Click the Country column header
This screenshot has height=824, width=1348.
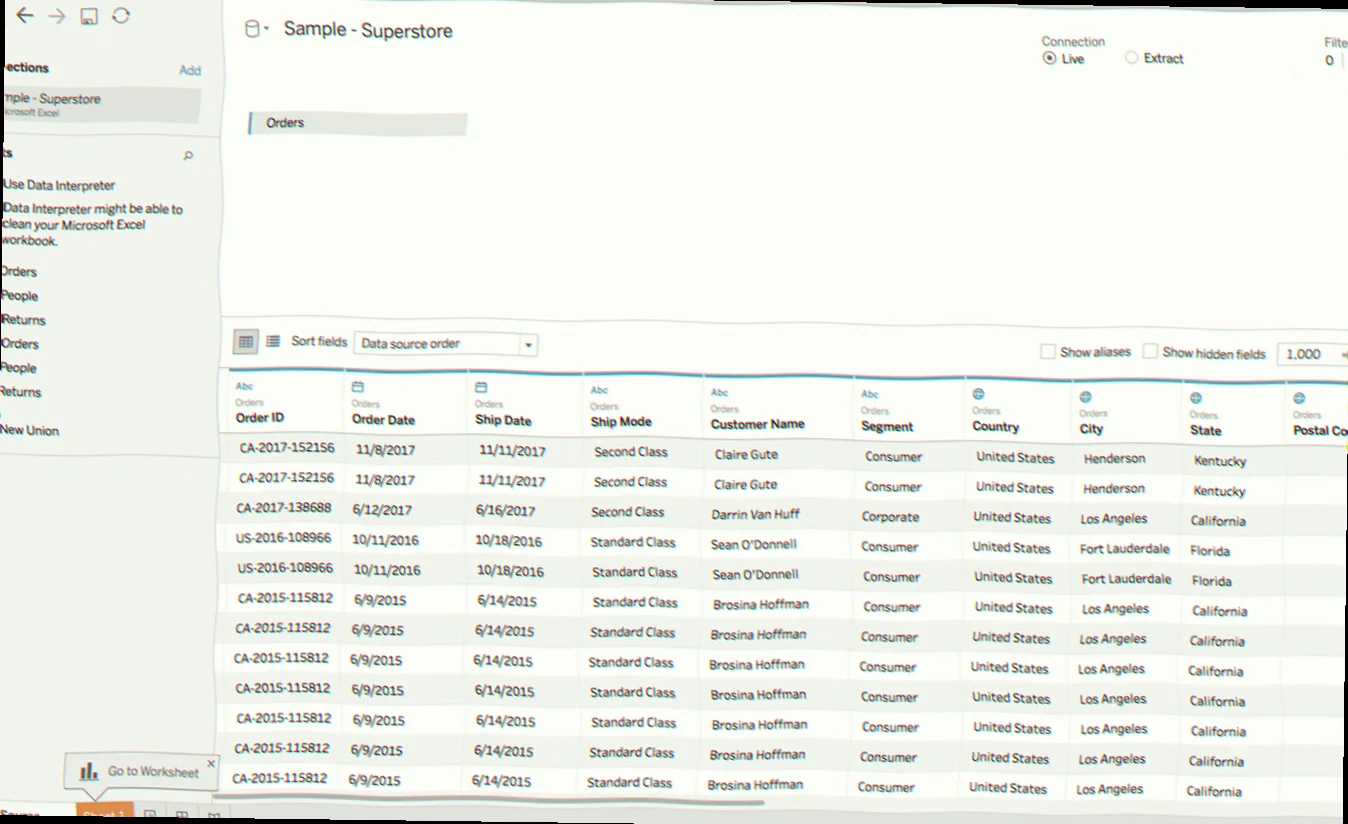[995, 426]
